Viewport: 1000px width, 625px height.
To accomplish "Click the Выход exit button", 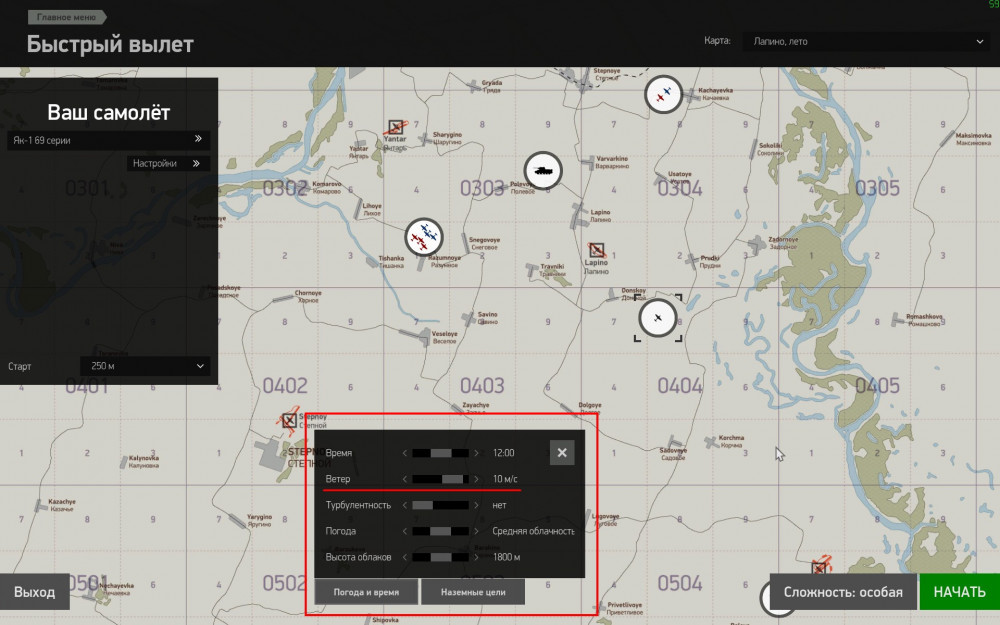I will pos(34,592).
